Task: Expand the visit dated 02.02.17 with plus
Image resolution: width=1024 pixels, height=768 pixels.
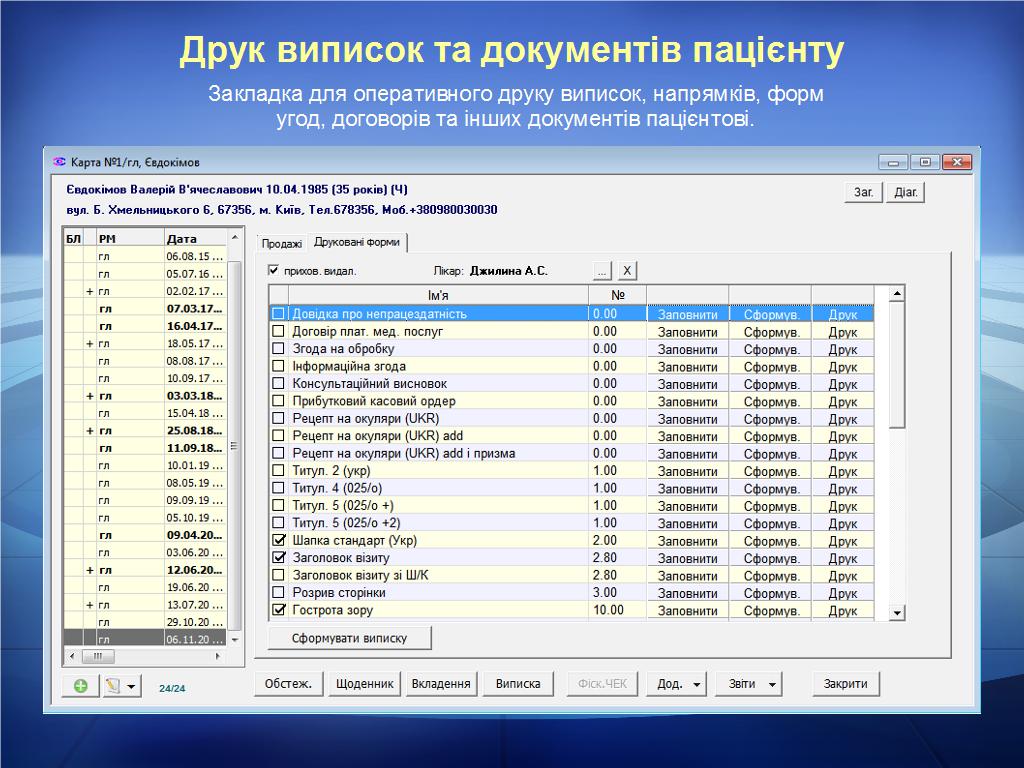Action: tap(90, 291)
